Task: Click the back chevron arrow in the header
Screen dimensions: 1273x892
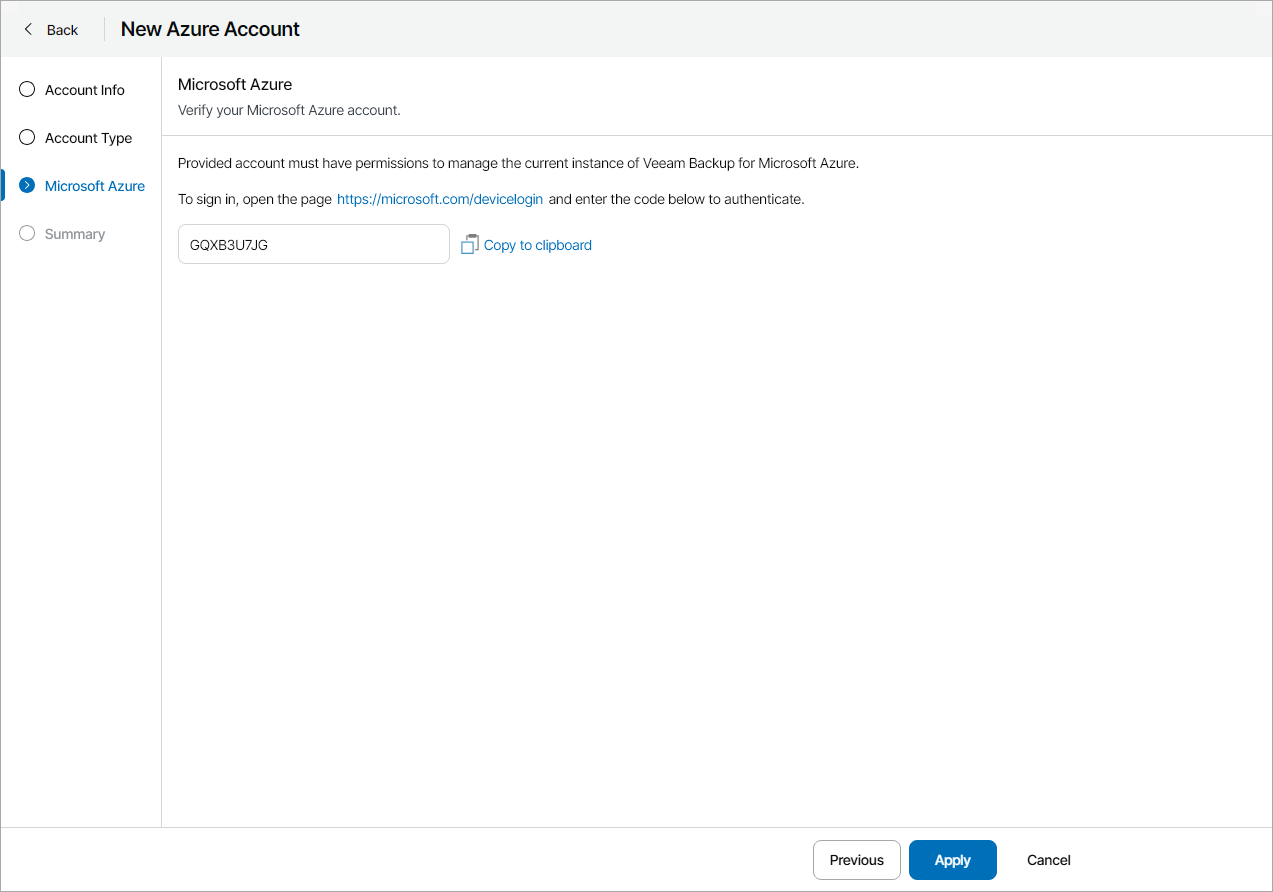Action: [x=28, y=29]
